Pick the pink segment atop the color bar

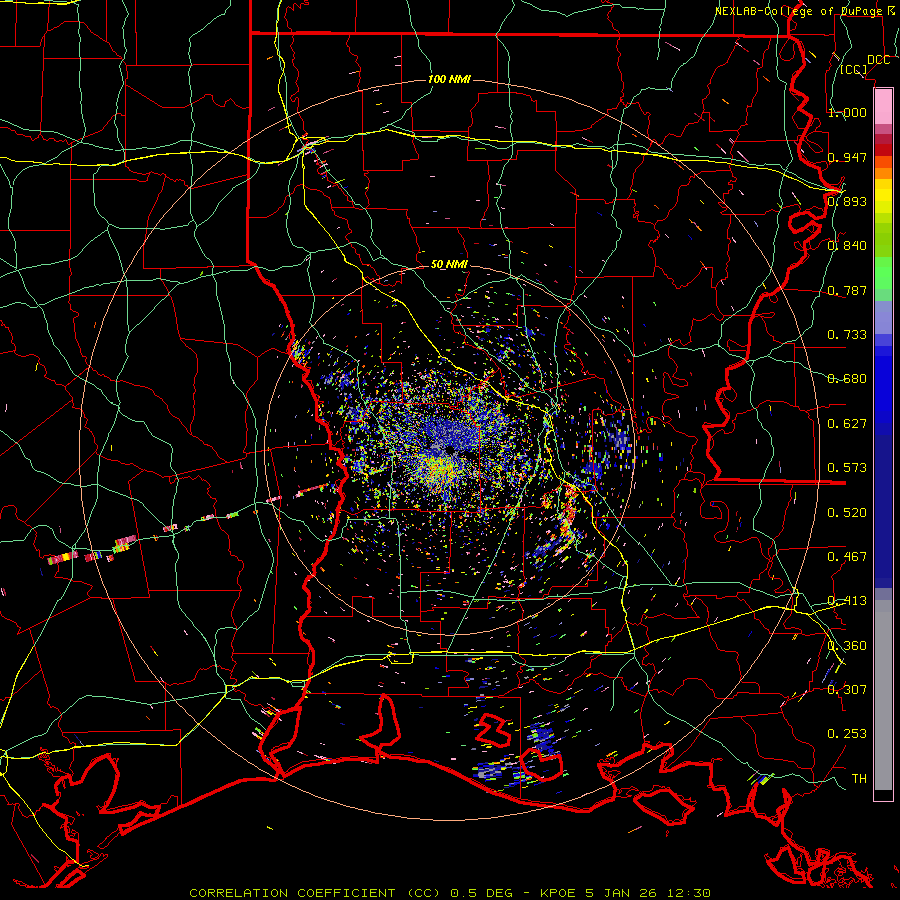click(x=883, y=106)
